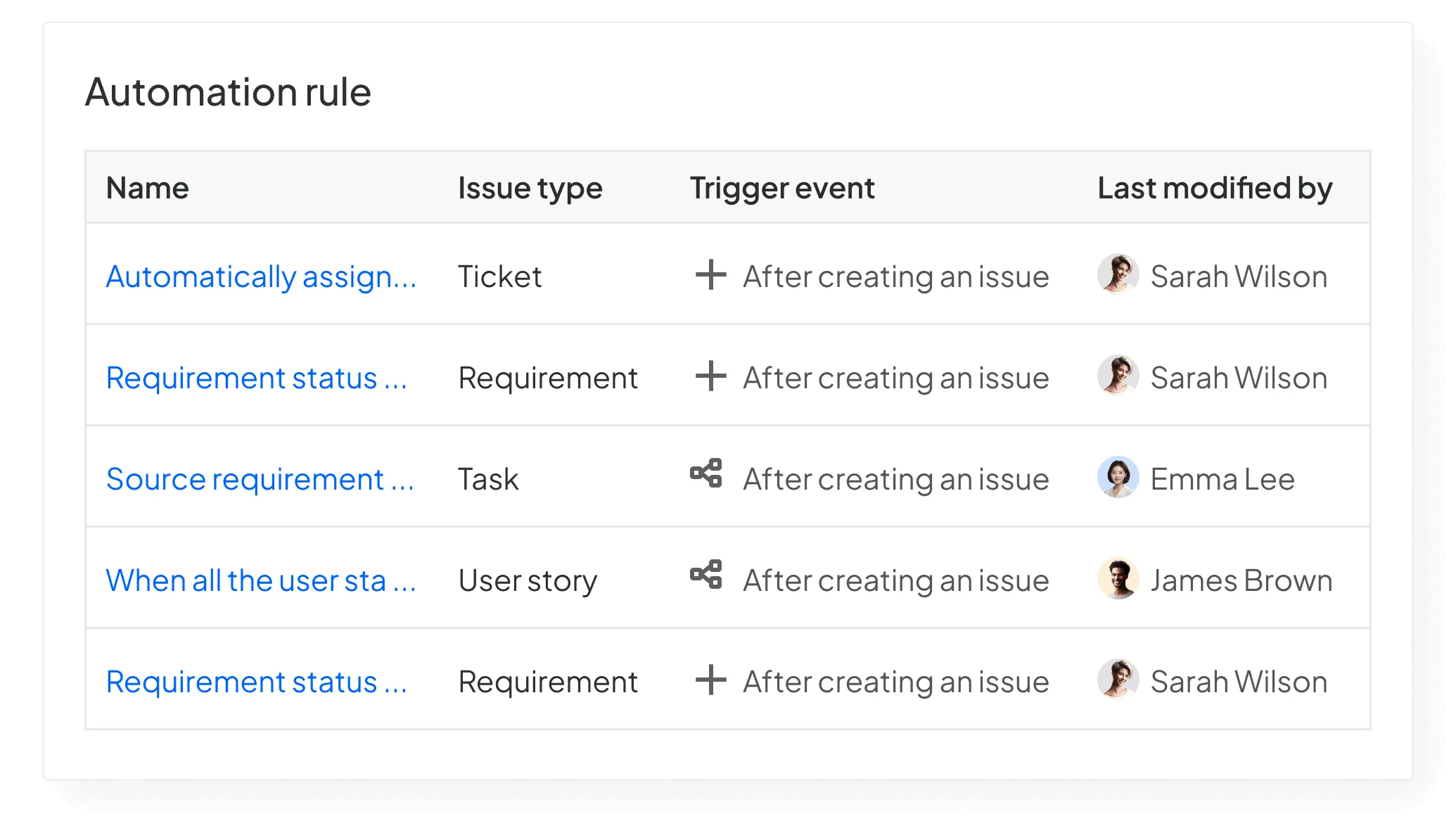Click plus icon in Ticket row
Viewport: 1456px width, 821px height.
click(x=710, y=275)
